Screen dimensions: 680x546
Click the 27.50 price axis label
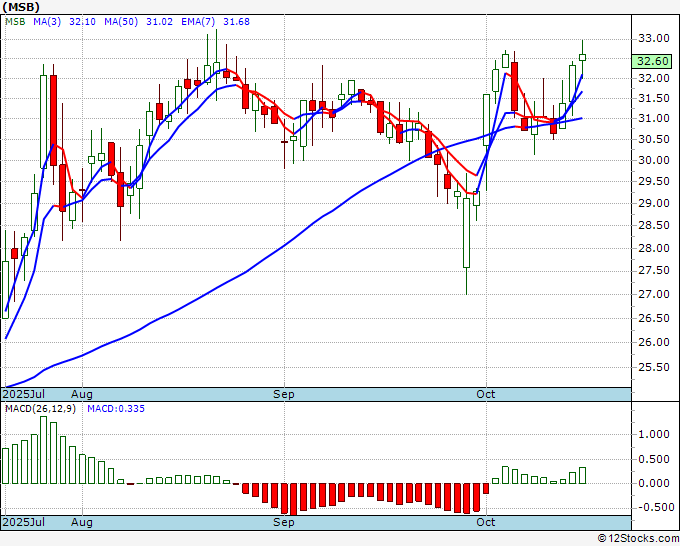pos(654,271)
